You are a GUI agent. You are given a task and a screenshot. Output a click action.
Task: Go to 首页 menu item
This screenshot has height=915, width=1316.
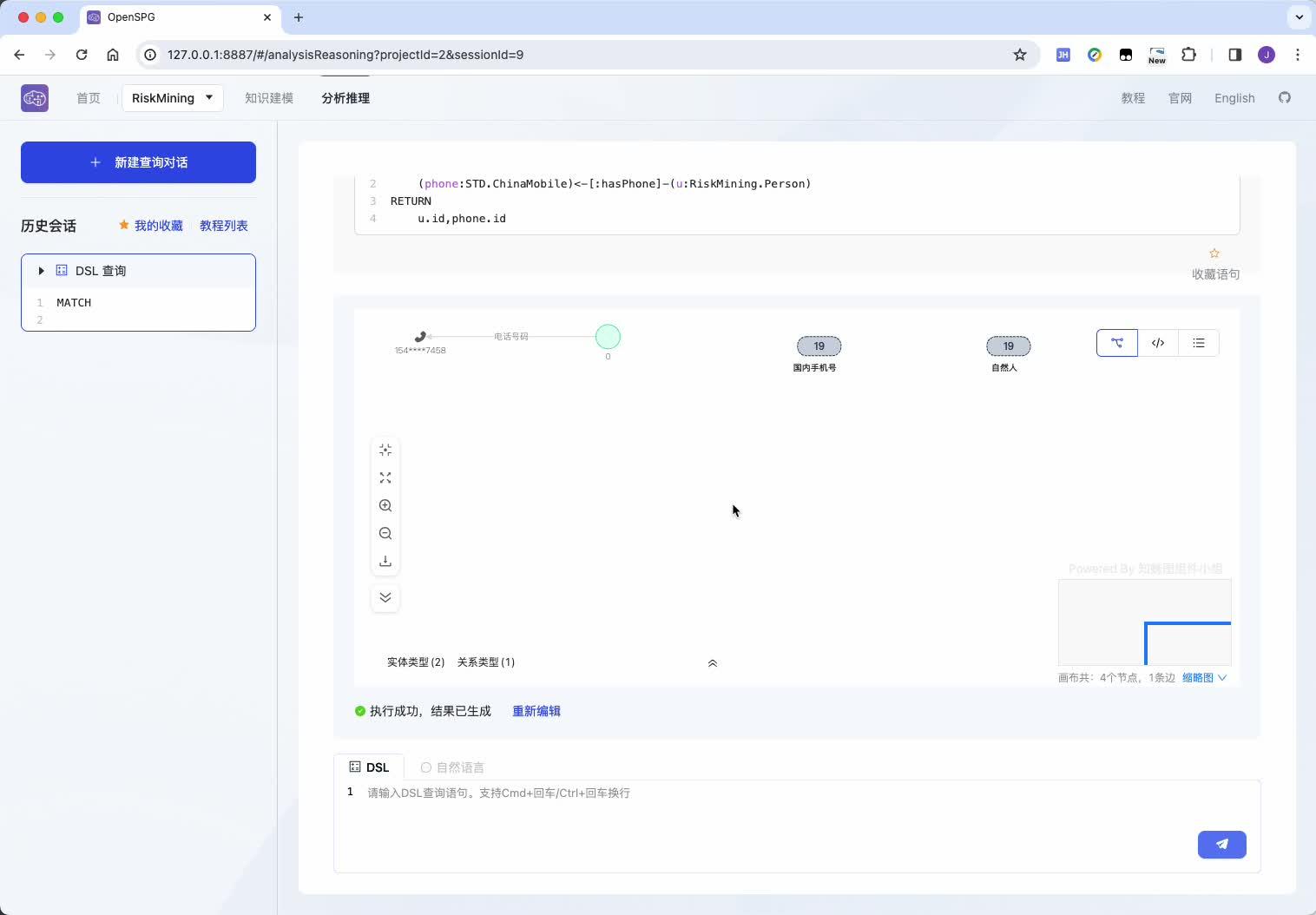click(89, 98)
